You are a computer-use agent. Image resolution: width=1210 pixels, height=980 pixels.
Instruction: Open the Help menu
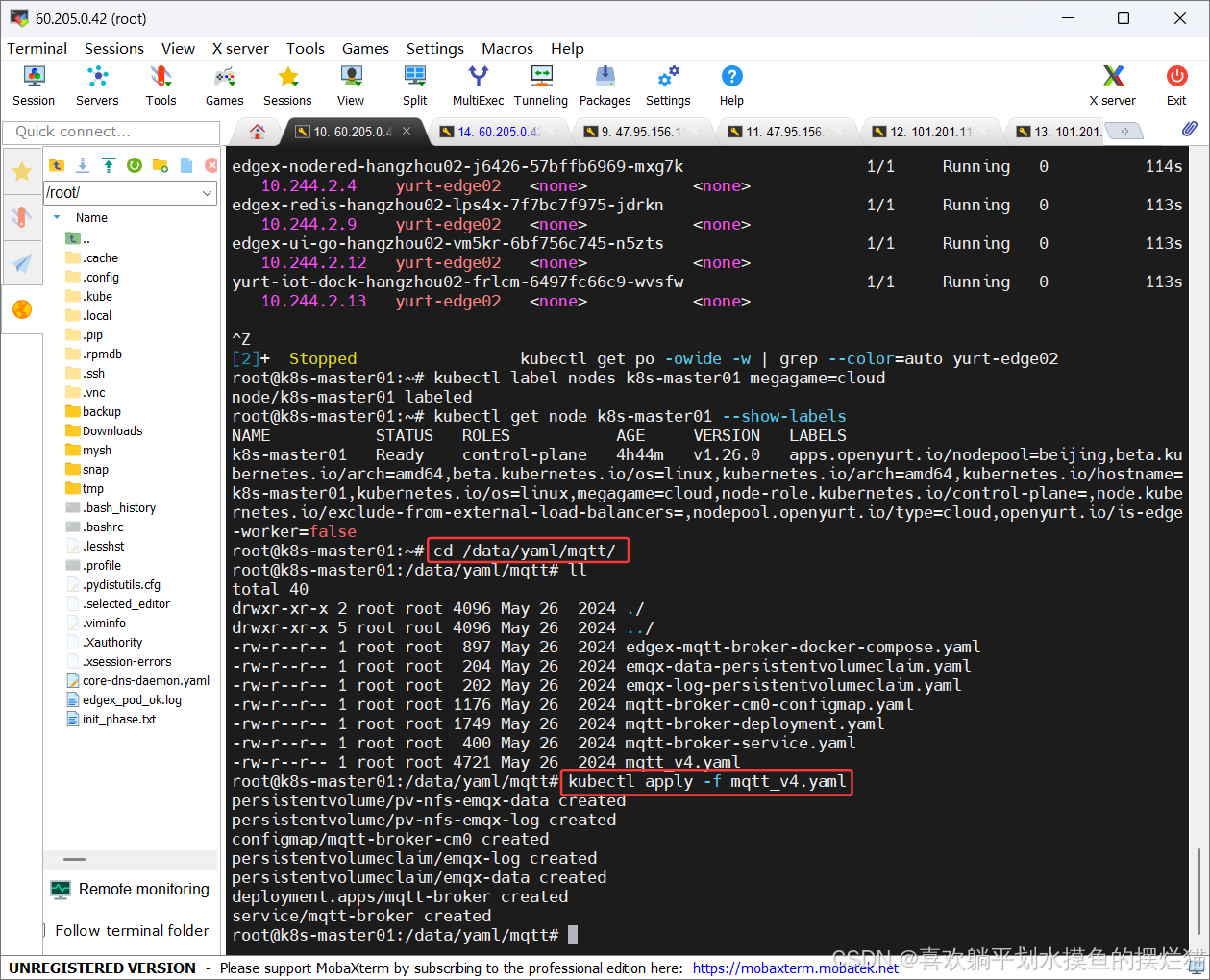(x=567, y=48)
